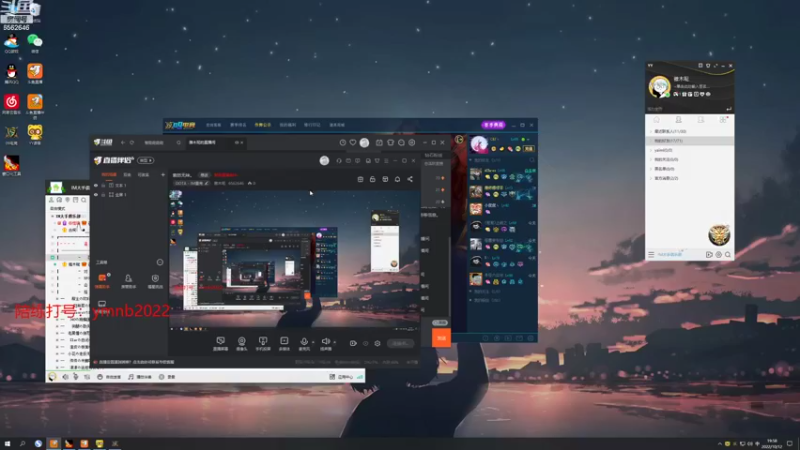Click the first nav tab in game window

pos(213,125)
